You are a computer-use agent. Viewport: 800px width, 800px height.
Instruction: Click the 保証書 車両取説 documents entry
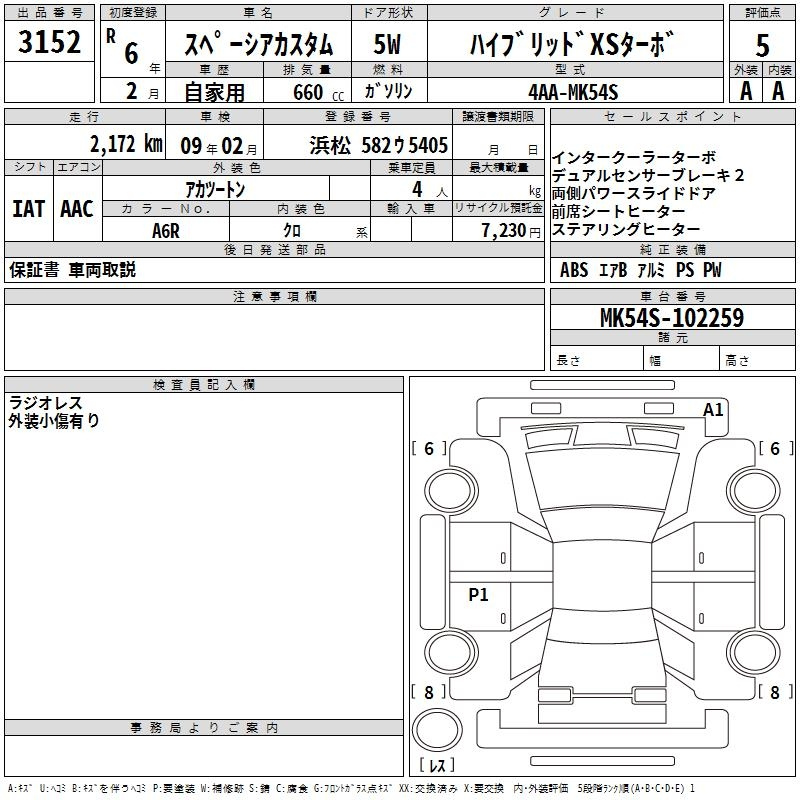coord(72,270)
